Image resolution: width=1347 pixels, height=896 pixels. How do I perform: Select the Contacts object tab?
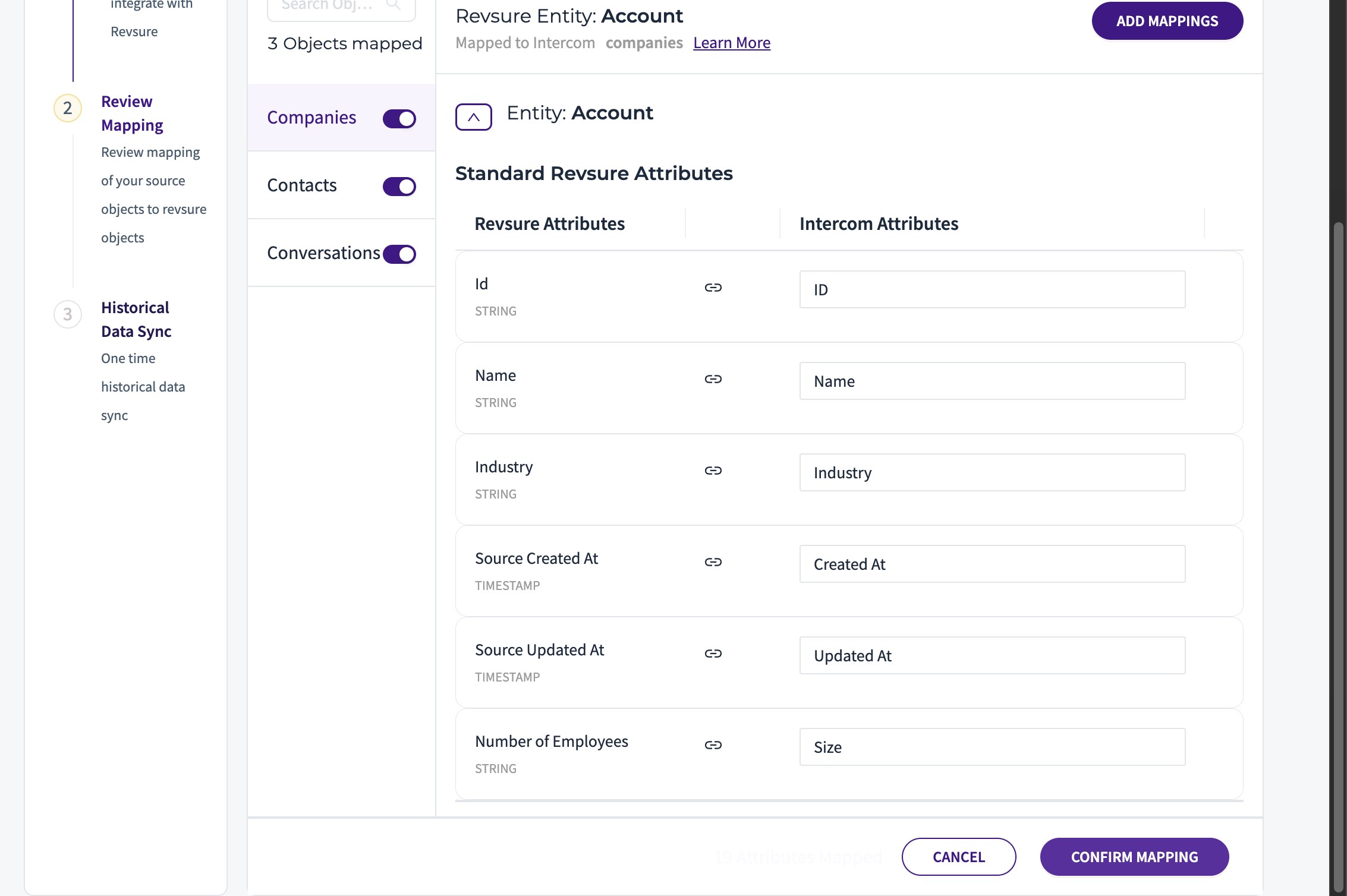[x=302, y=185]
